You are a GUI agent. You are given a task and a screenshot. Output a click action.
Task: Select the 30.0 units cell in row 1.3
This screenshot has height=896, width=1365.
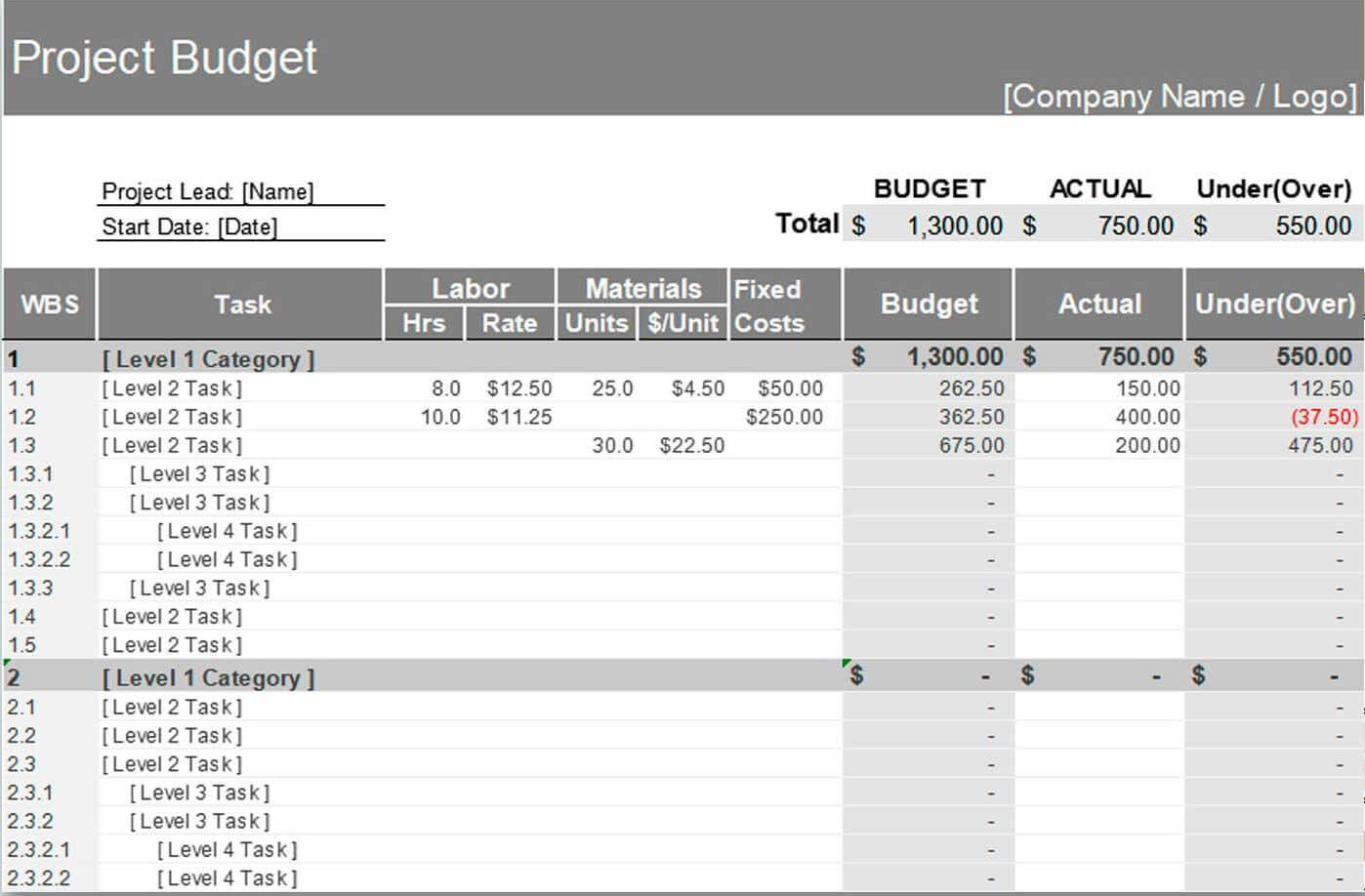point(612,445)
